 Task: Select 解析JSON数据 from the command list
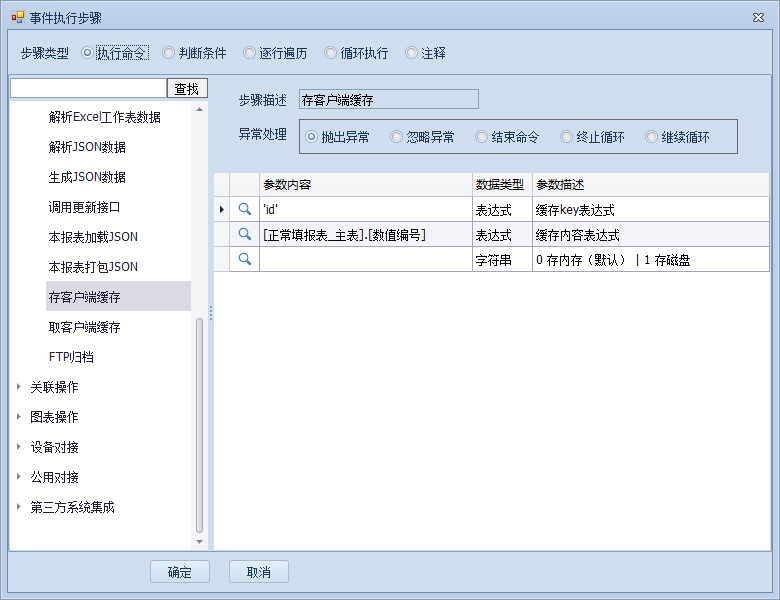click(87, 147)
